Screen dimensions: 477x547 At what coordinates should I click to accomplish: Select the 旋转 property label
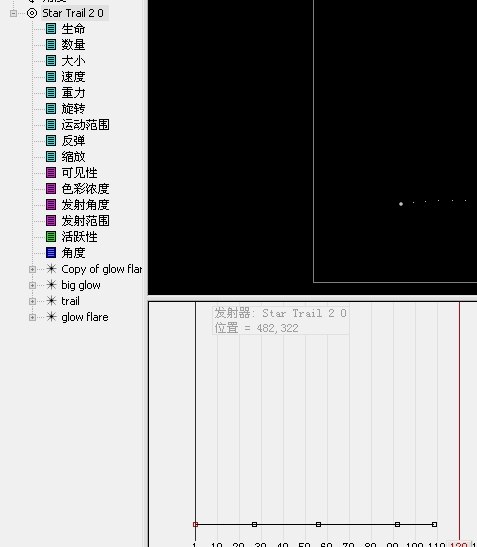[x=73, y=109]
